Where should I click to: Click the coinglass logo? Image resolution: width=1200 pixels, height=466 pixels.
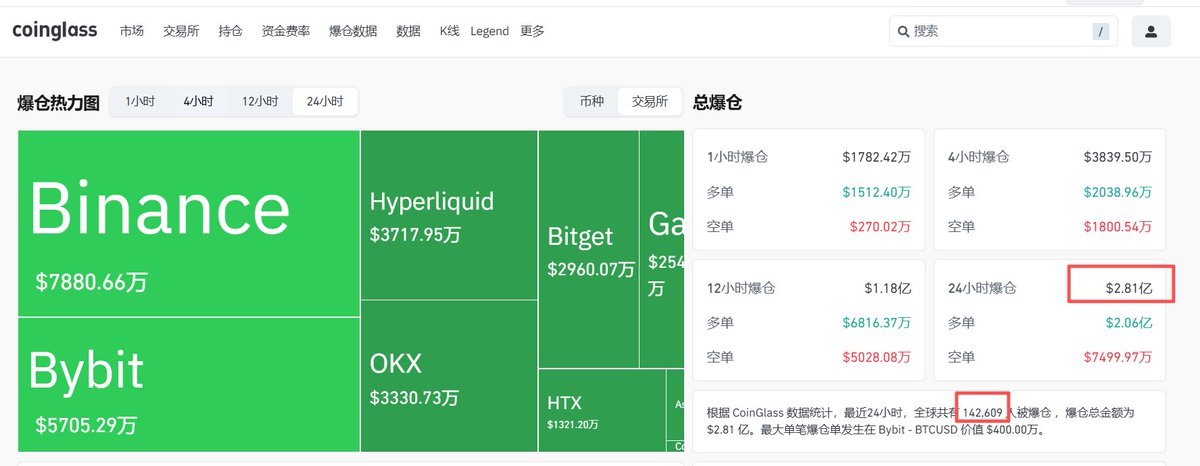click(54, 31)
